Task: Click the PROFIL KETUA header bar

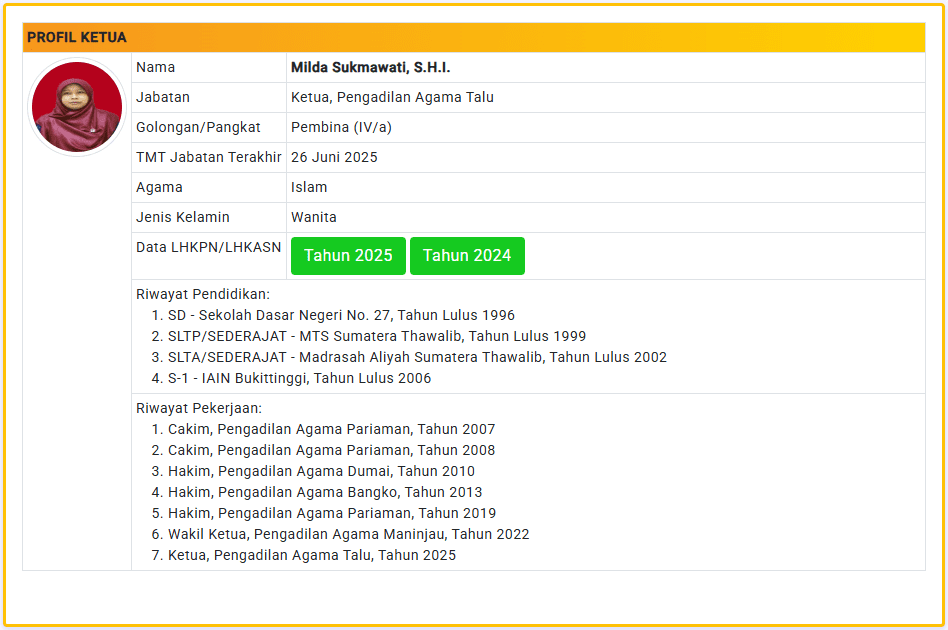Action: pos(473,38)
